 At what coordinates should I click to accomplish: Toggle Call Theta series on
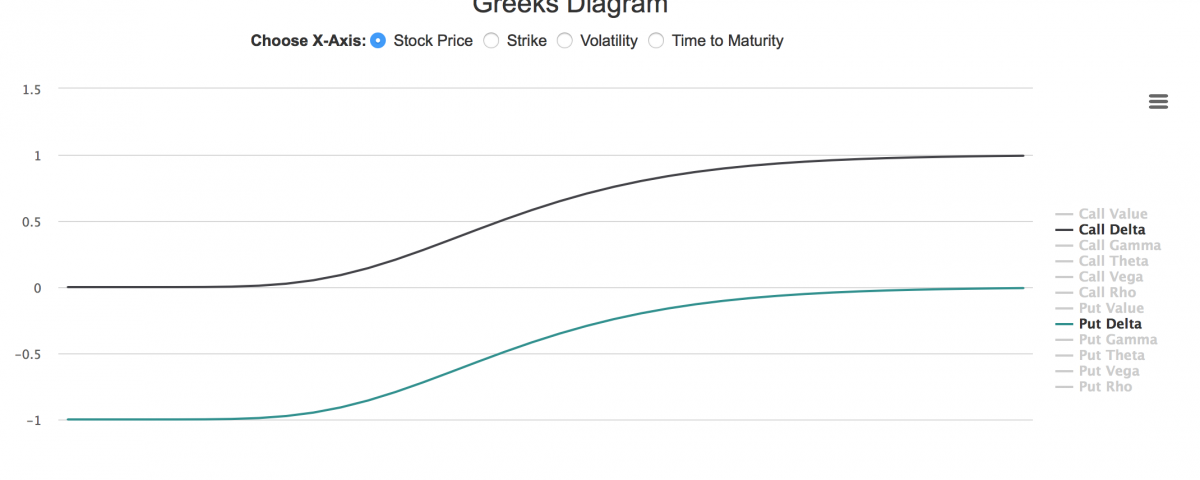(1113, 261)
